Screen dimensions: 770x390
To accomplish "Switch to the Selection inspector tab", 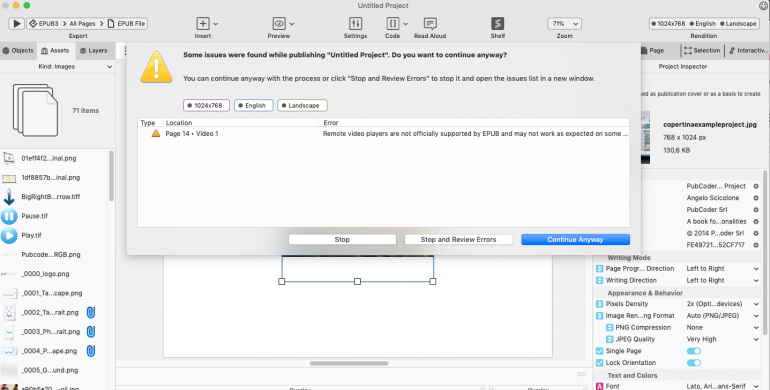I will pos(702,51).
